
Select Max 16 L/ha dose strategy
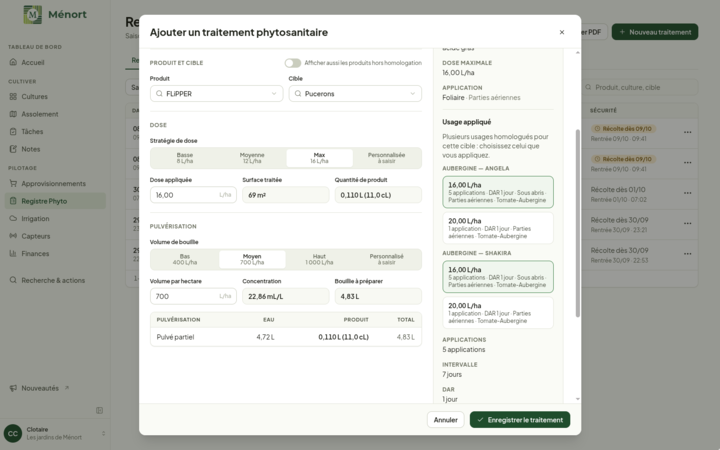coord(319,158)
